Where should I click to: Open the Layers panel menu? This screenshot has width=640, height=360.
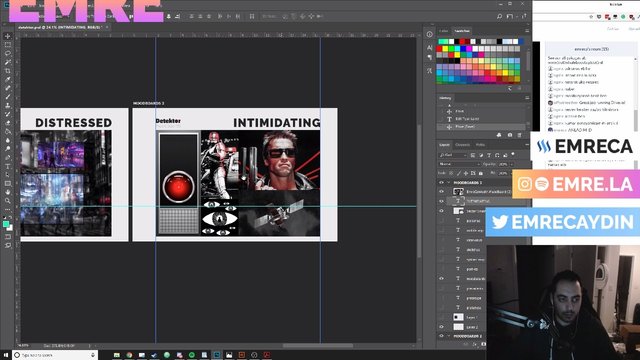(x=527, y=145)
